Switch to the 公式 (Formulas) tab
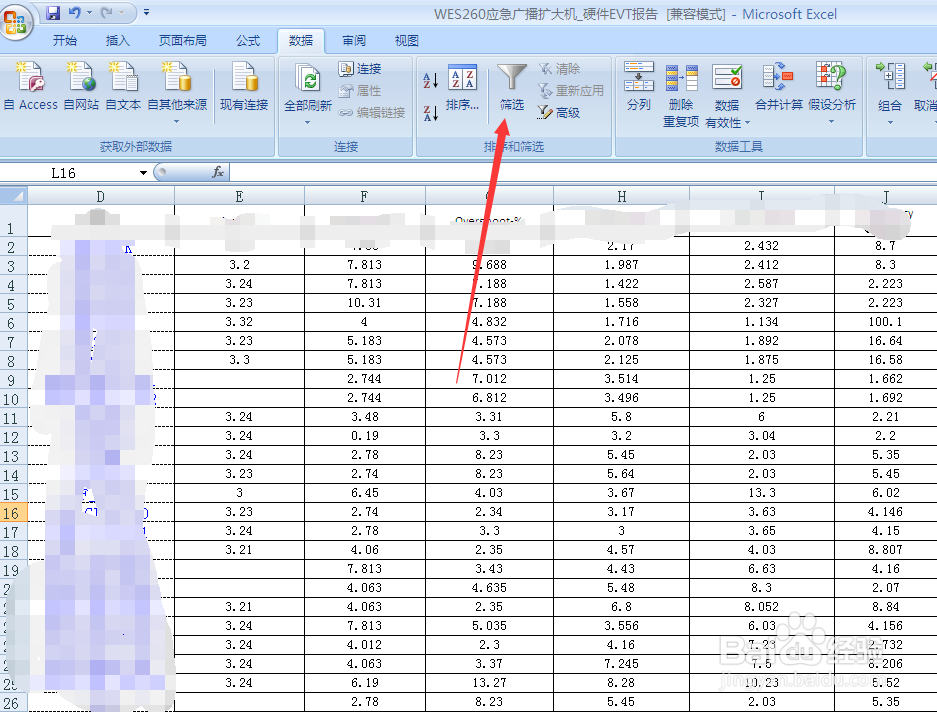 click(x=248, y=41)
